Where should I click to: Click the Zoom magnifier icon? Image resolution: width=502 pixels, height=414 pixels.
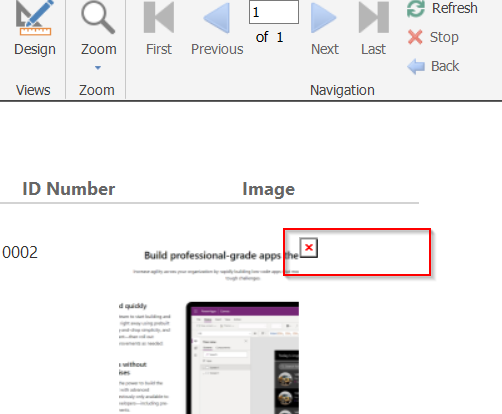click(x=98, y=17)
